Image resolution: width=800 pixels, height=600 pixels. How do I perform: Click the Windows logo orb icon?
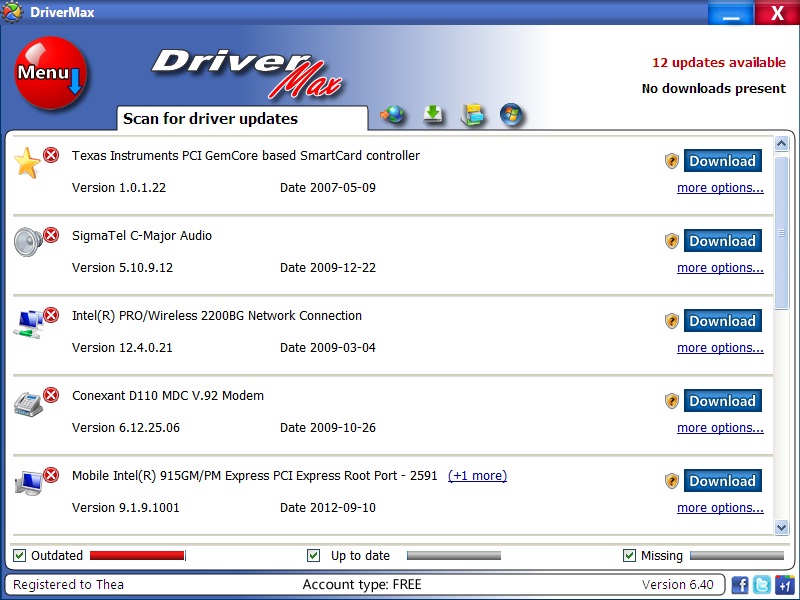tap(511, 114)
